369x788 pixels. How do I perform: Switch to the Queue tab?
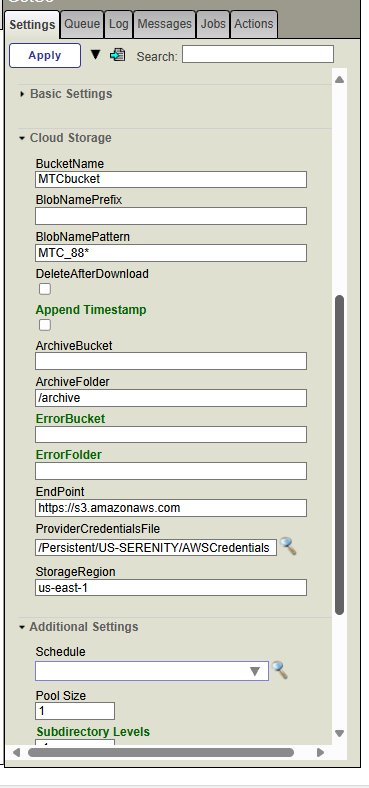pos(82,24)
